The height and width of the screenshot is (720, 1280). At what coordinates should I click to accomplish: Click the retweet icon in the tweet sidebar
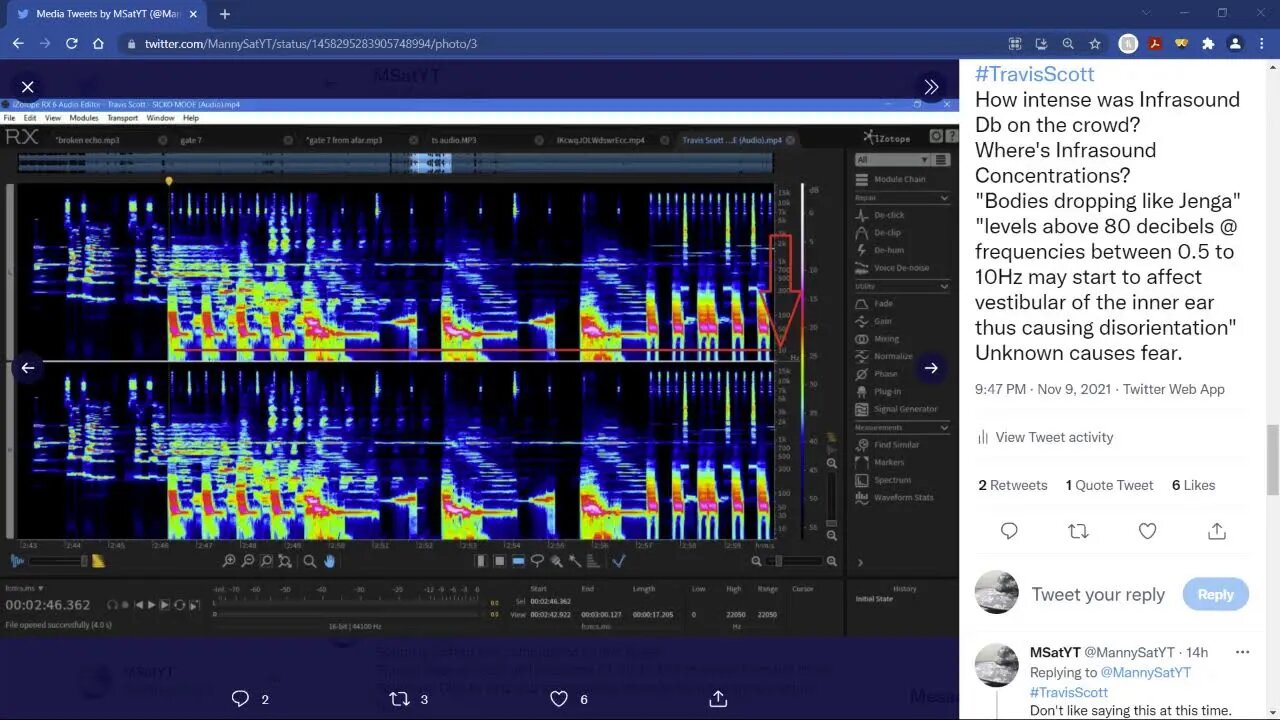(x=1078, y=531)
